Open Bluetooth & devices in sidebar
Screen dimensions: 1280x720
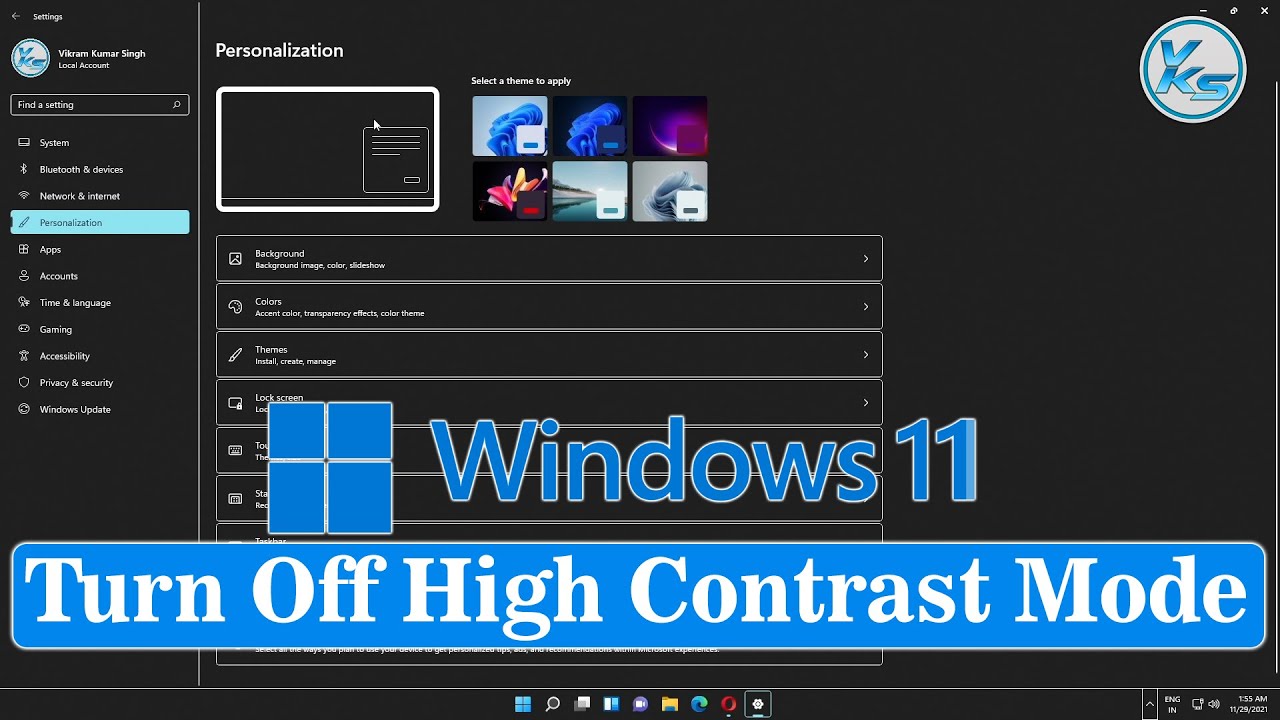click(100, 169)
